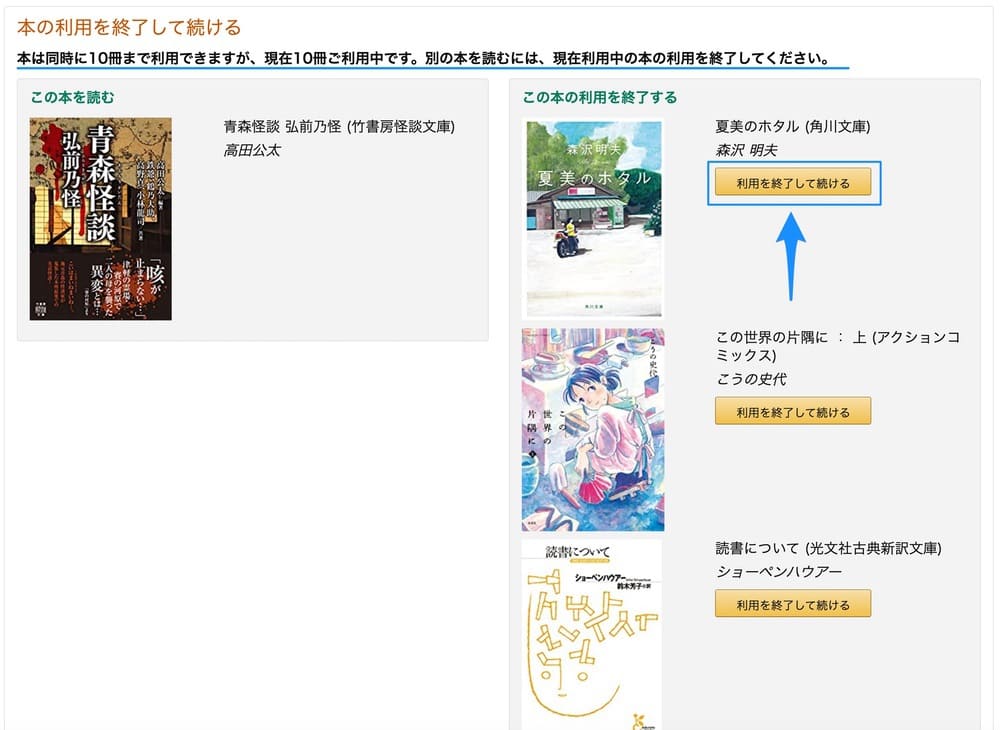Click the この本の利用を終了する section heading
This screenshot has width=1000, height=730.
pyautogui.click(x=600, y=97)
